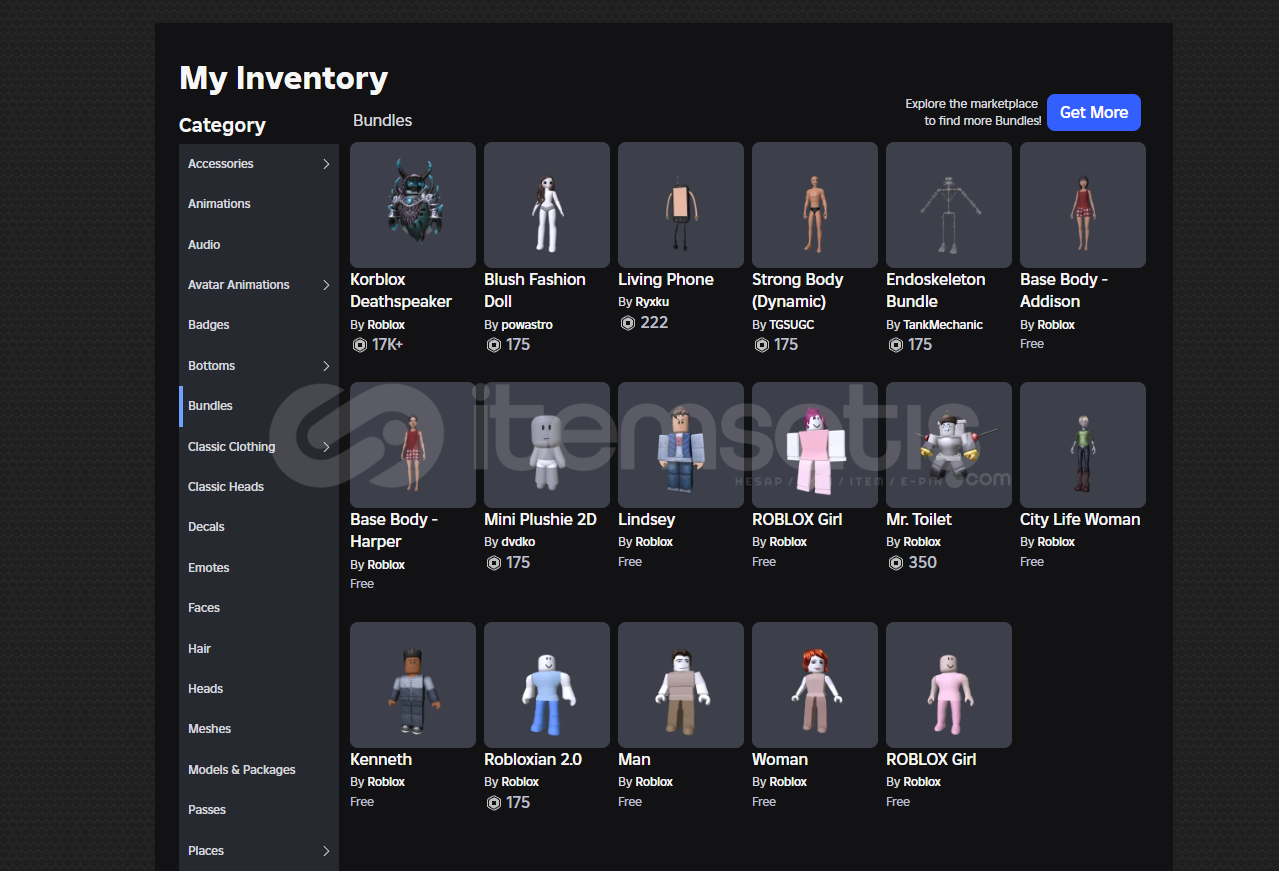
Task: Visit creator dvdko's profile link
Action: click(518, 542)
